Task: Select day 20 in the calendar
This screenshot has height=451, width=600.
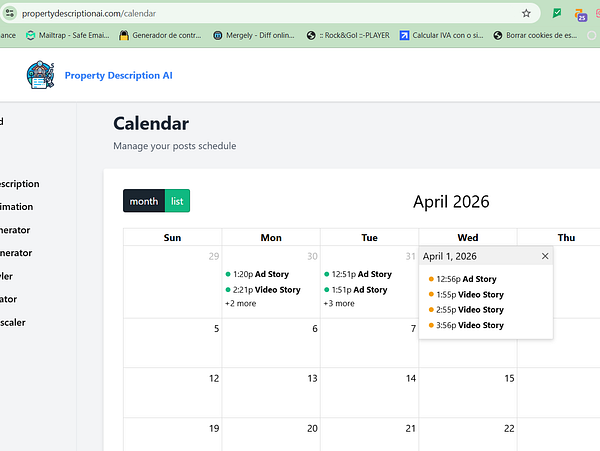Action: point(312,428)
